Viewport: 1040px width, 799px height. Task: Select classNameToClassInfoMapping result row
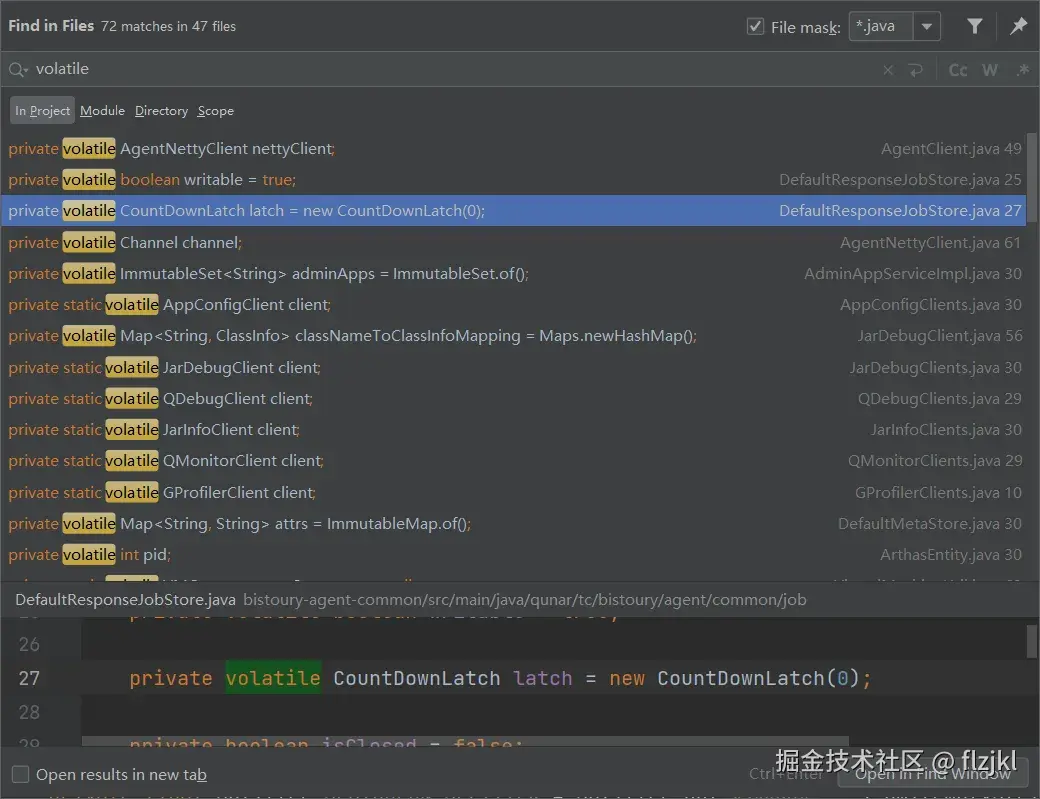coord(513,336)
